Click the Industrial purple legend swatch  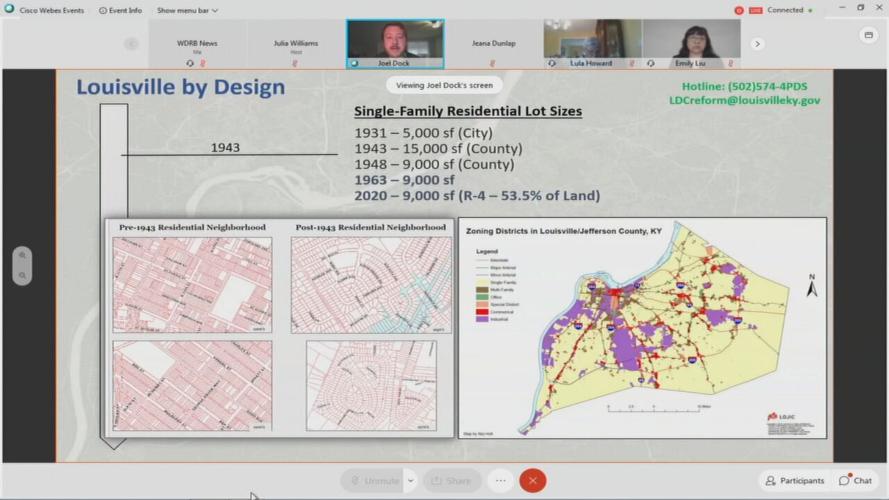[x=482, y=319]
